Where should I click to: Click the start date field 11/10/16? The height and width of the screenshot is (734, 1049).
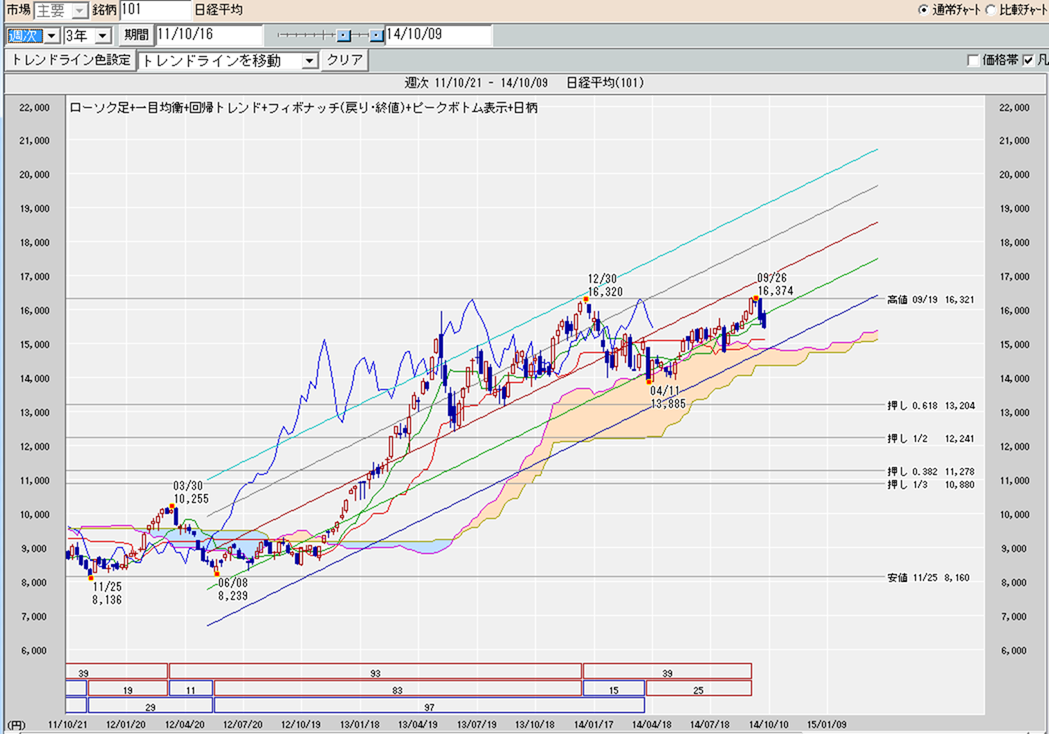point(209,35)
